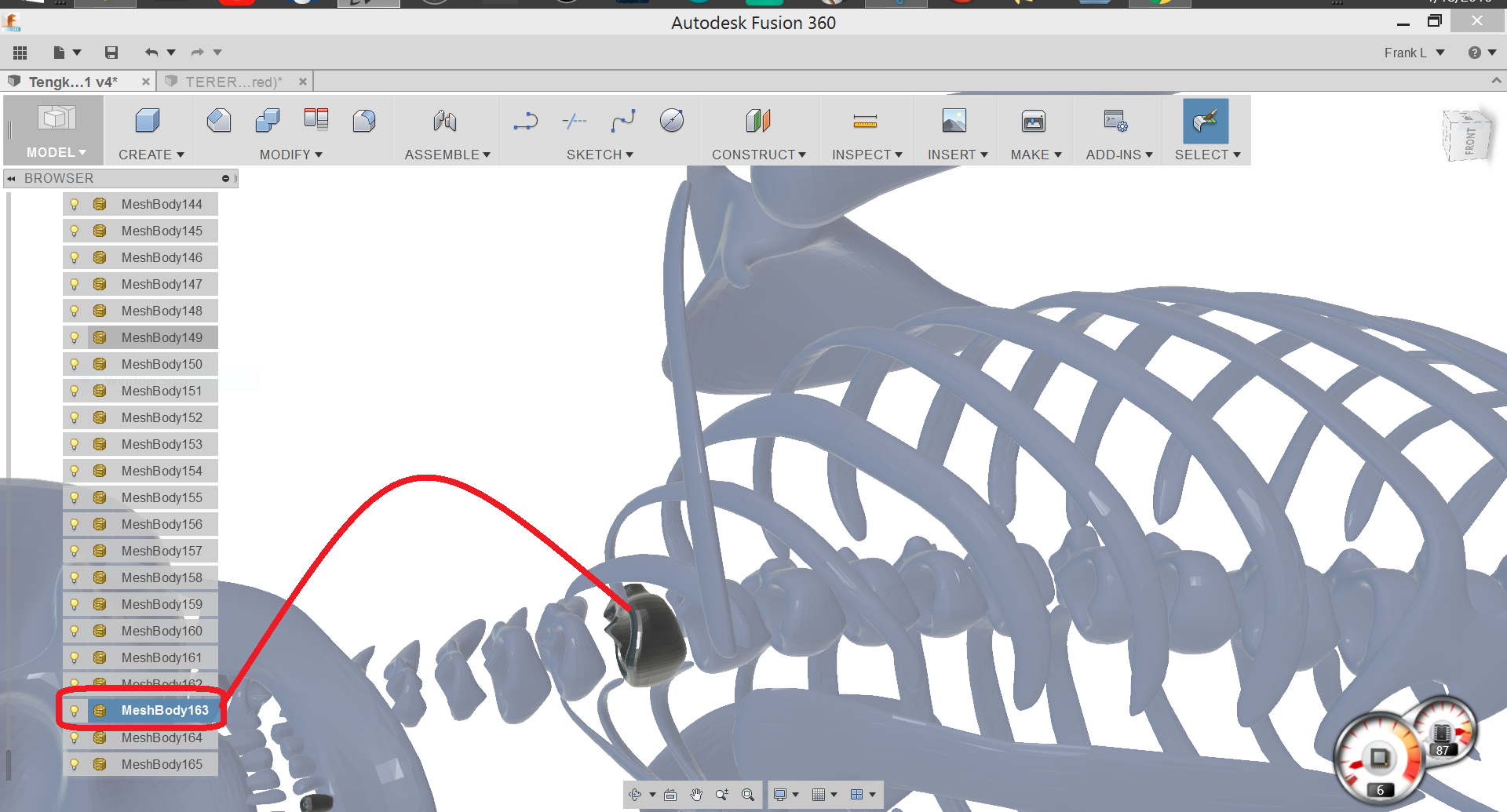1507x812 pixels.
Task: Click the Insert image icon
Action: coord(954,121)
